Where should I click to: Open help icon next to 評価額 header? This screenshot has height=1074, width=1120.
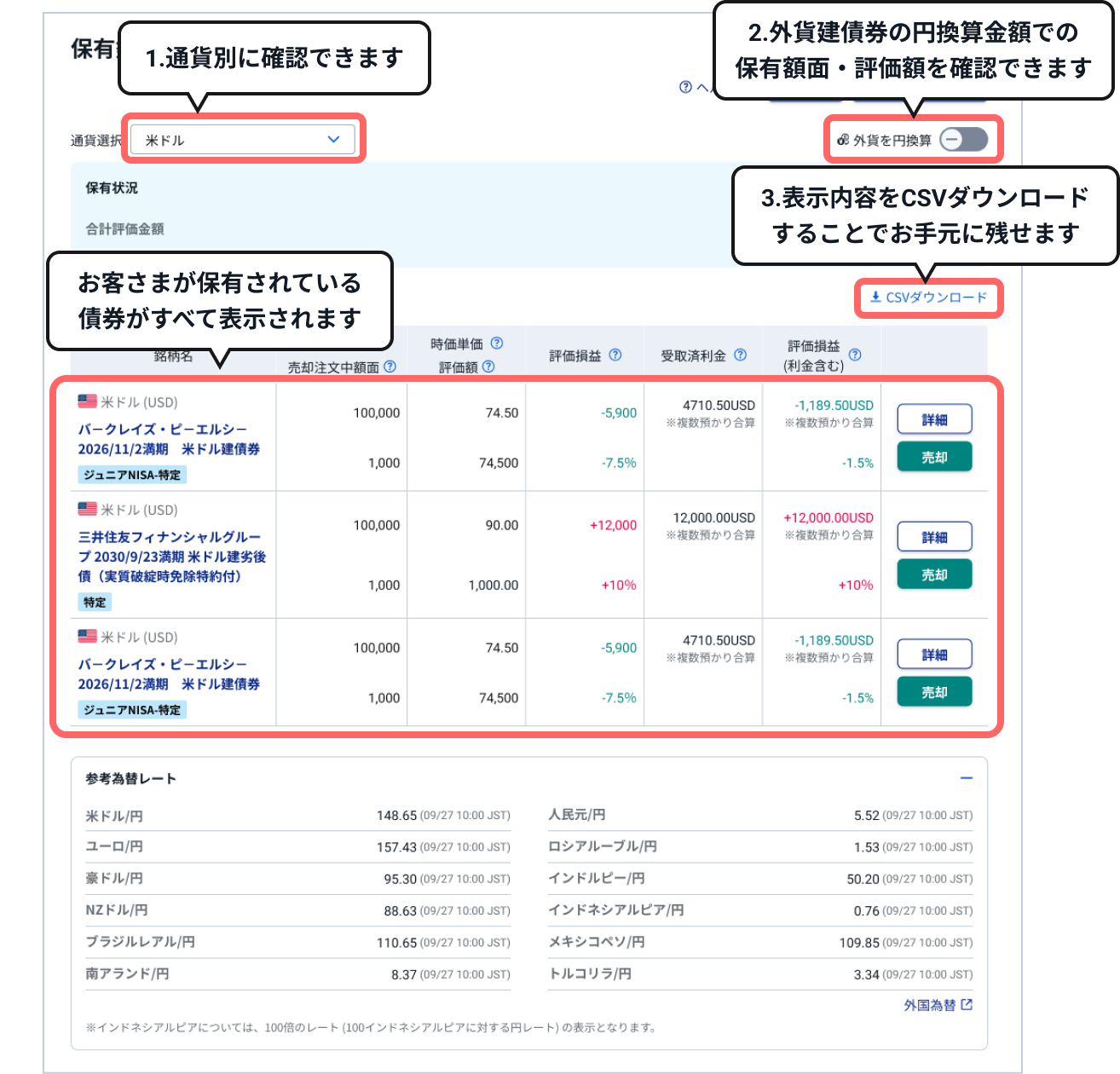(488, 367)
